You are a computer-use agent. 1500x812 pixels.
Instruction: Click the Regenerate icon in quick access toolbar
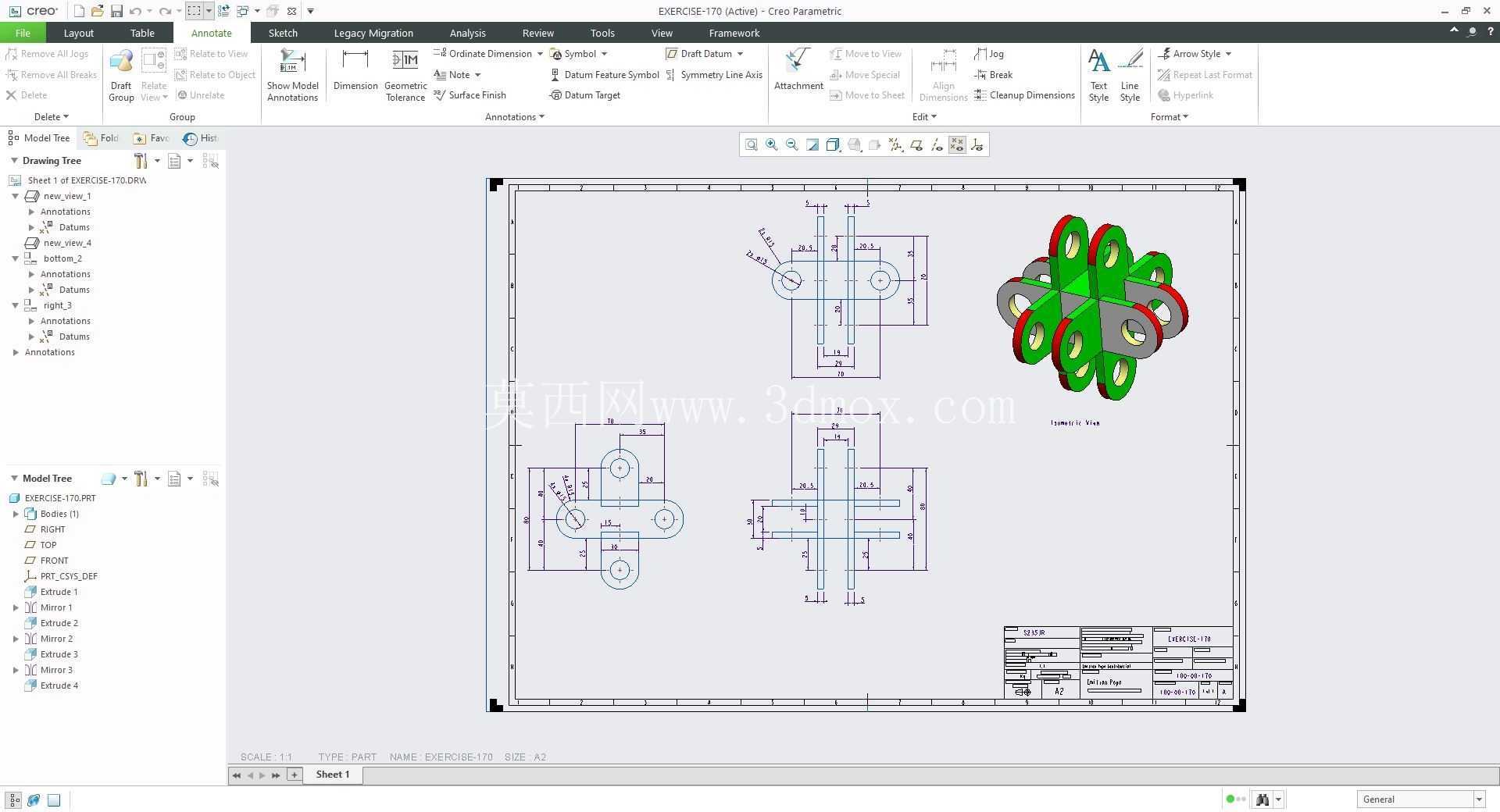(x=223, y=11)
